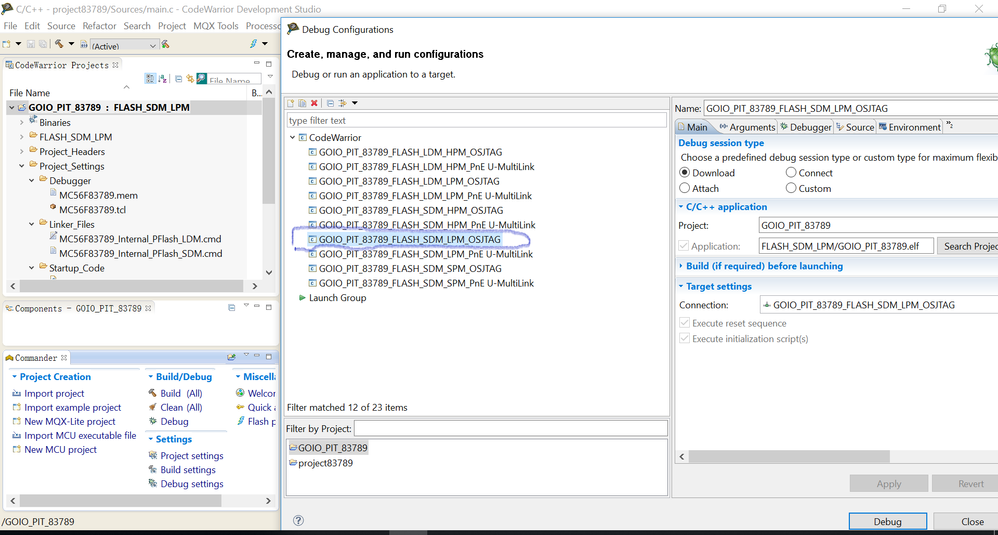998x535 pixels.
Task: Toggle Execute initialization script(s) checkbox
Action: coord(684,338)
